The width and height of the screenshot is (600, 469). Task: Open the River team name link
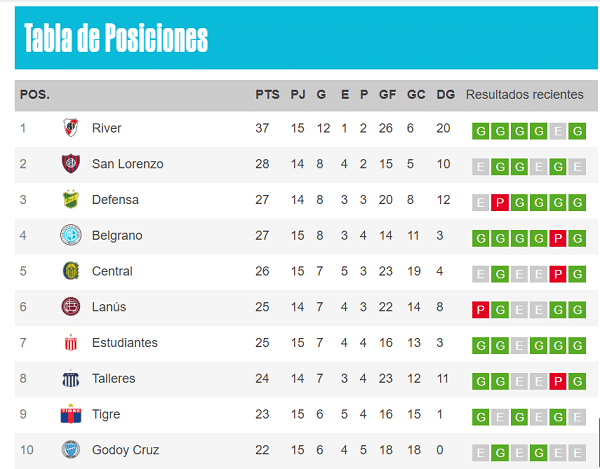coord(106,128)
